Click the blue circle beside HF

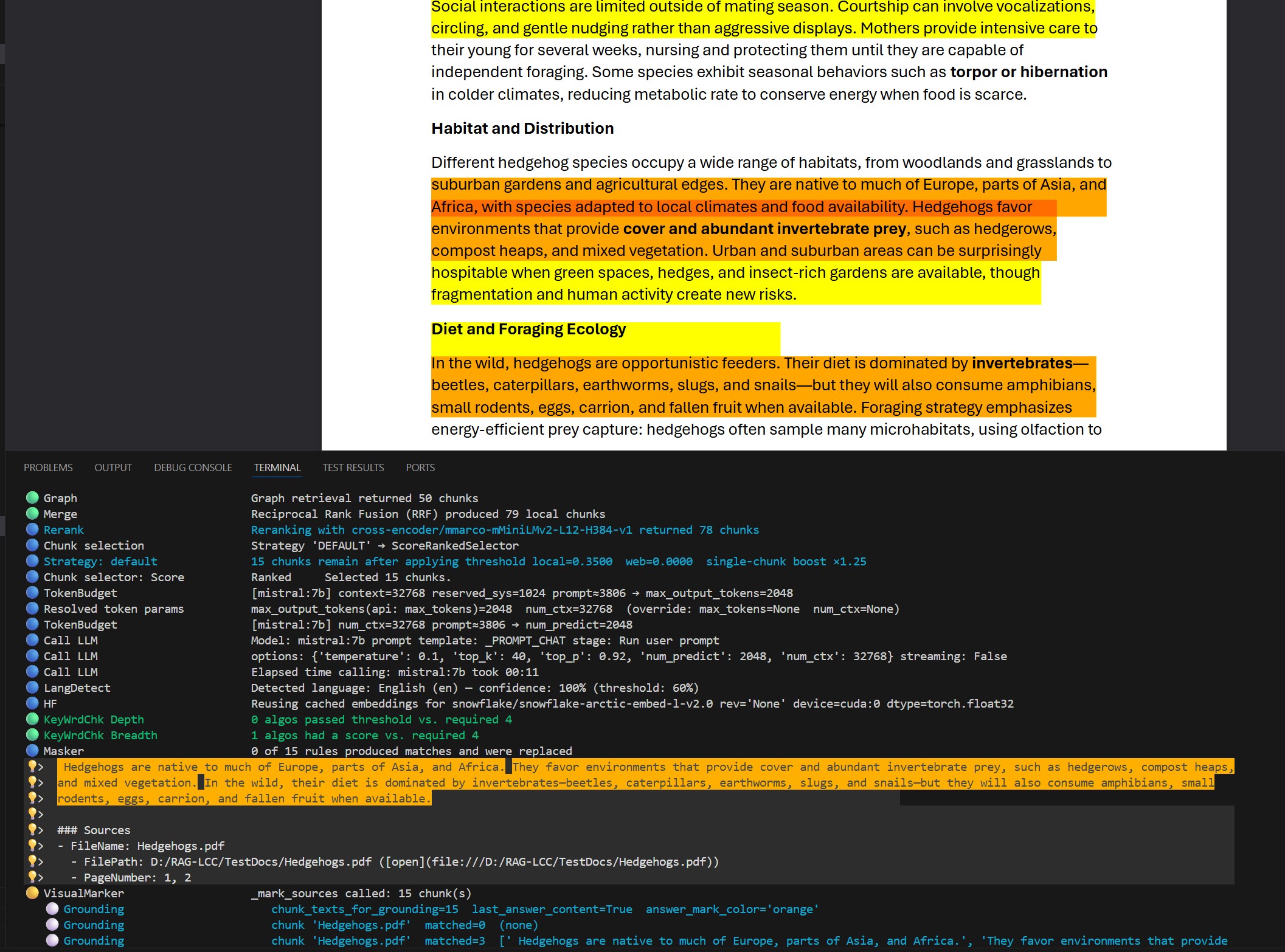coord(32,703)
